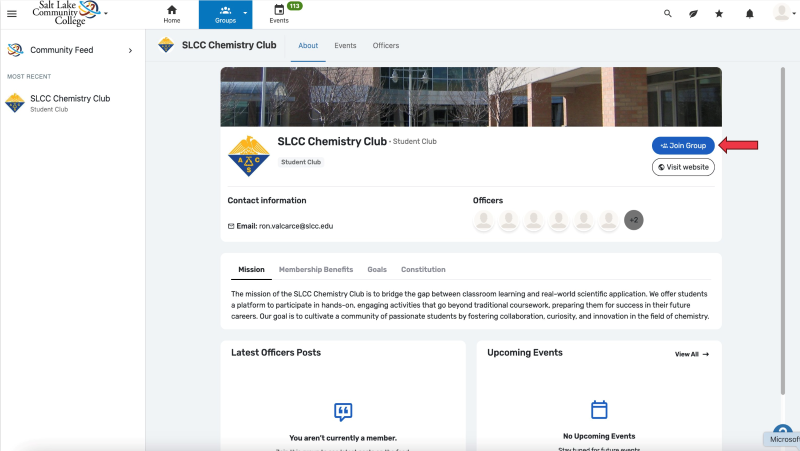The height and width of the screenshot is (451, 800).
Task: Select SLCC Chemistry Club in sidebar
Action: tap(70, 102)
